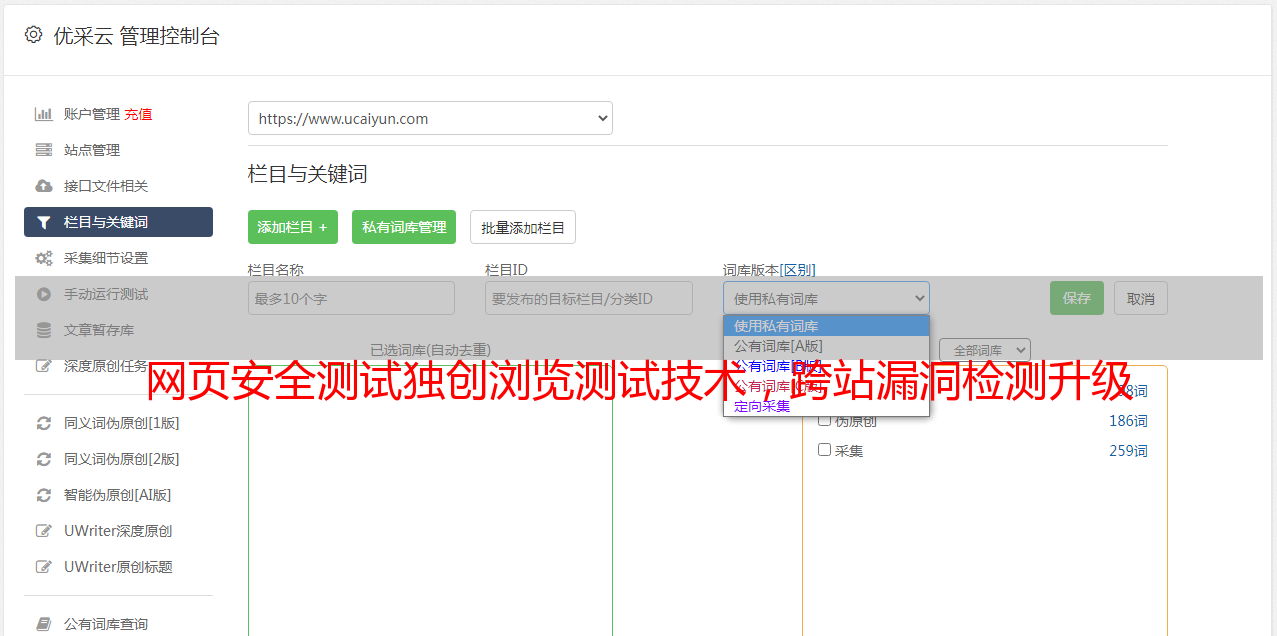Click the edit icon of UWriter原创标题

point(43,567)
